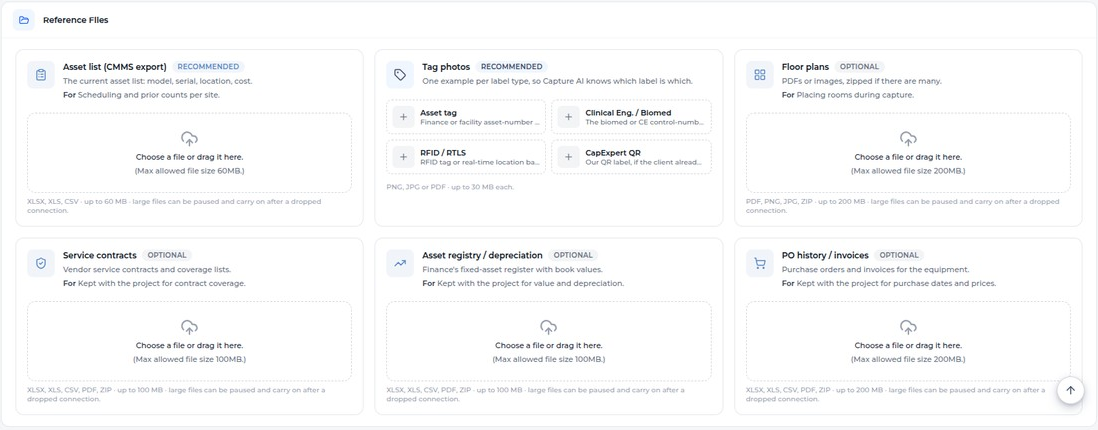
Task: Click 'PDFs or images, zipped if there are many.' text
Action: click(x=861, y=81)
